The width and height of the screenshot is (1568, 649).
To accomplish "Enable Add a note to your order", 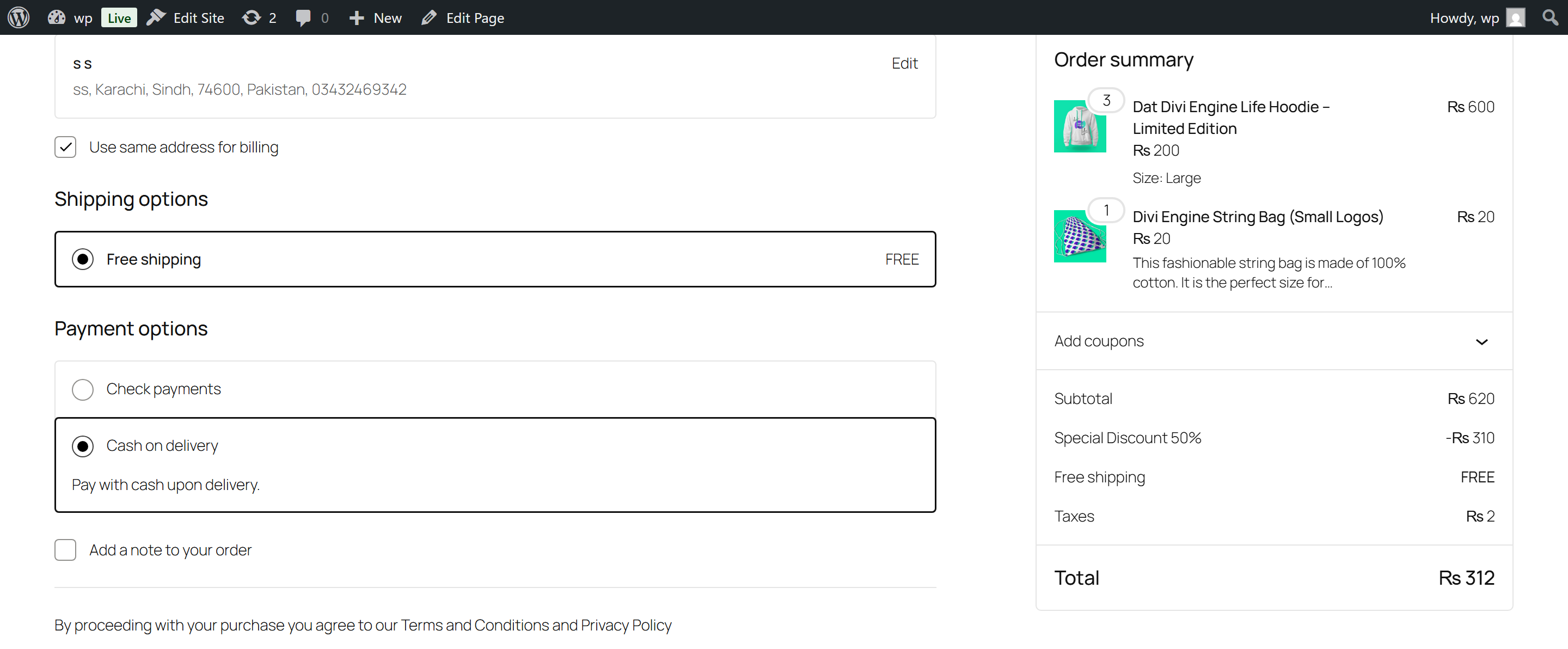I will click(x=65, y=550).
